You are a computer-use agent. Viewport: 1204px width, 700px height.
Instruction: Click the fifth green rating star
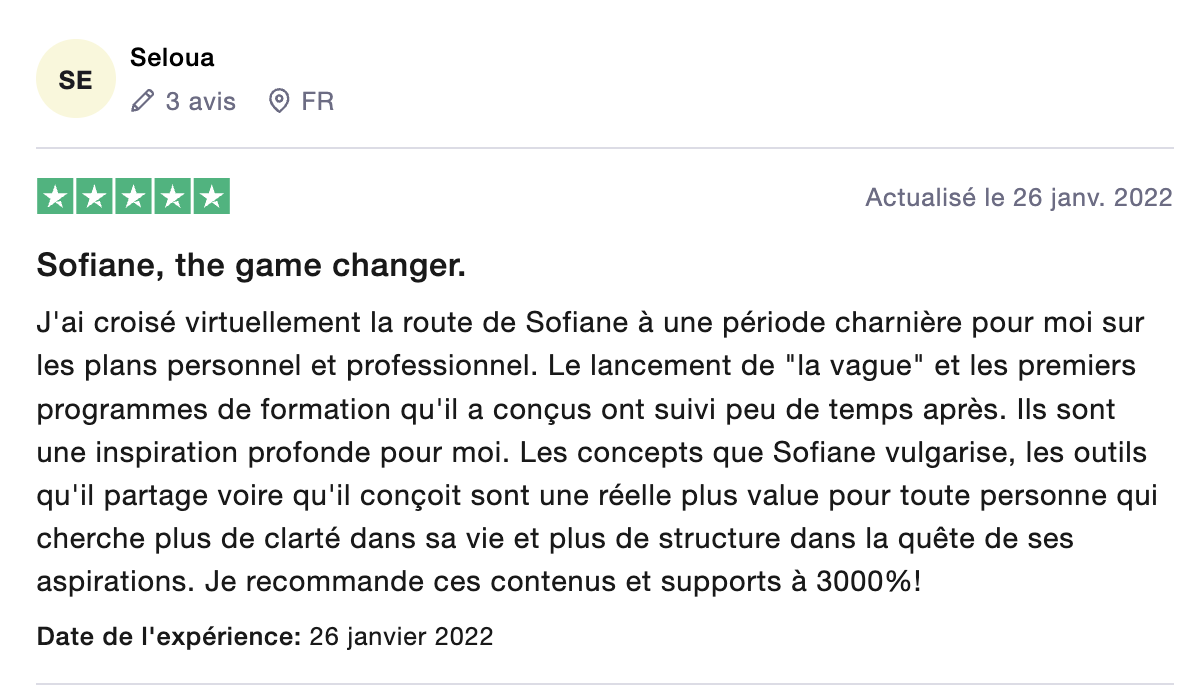(x=211, y=197)
